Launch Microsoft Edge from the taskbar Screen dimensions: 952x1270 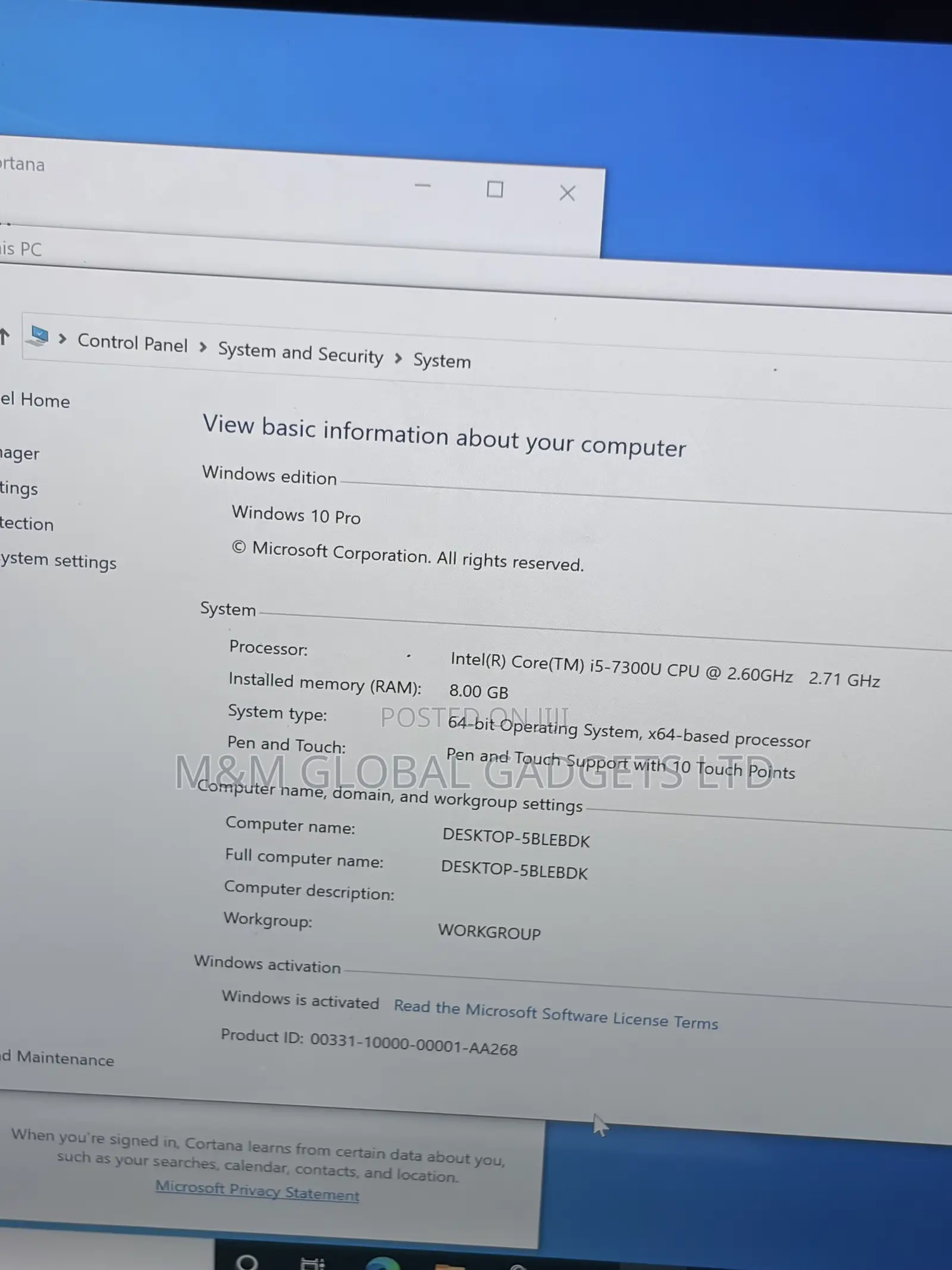(x=381, y=1265)
